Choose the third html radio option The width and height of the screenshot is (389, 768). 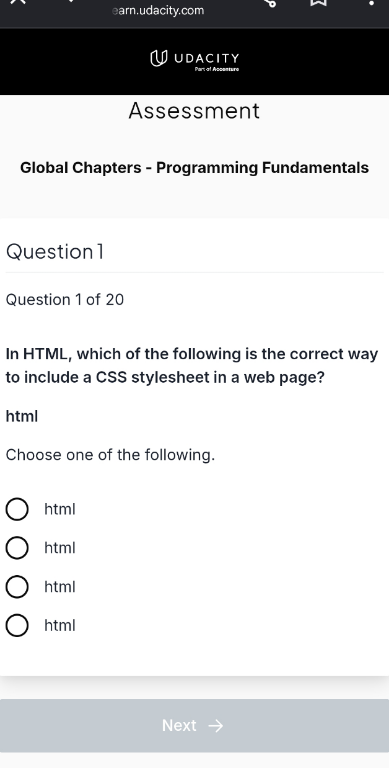click(17, 587)
